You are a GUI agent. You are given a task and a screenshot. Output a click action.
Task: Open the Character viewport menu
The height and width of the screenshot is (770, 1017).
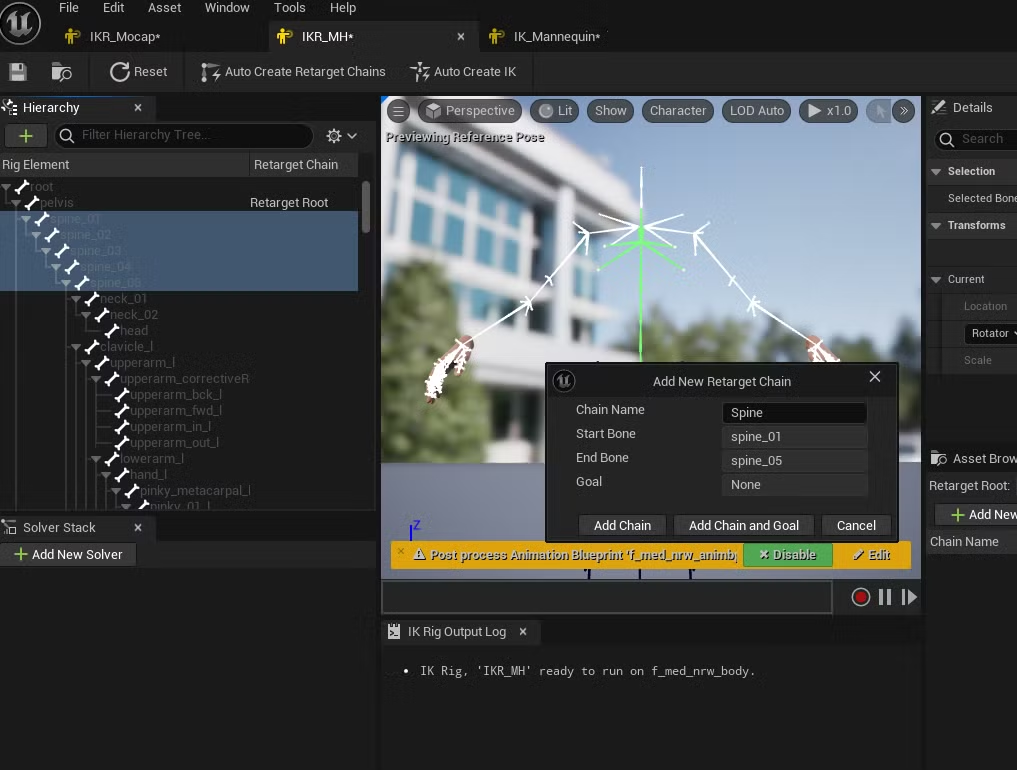tap(678, 111)
